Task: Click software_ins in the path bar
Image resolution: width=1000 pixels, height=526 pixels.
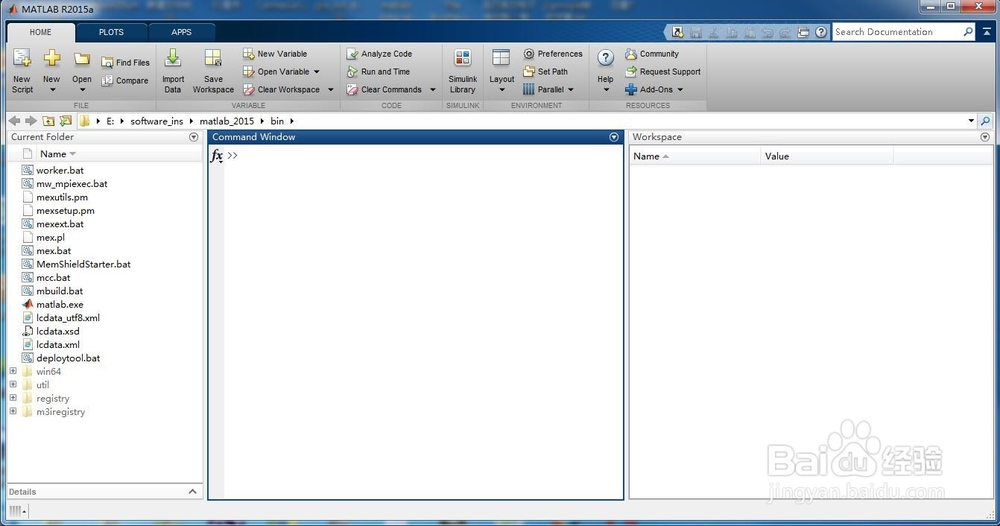Action: 156,121
